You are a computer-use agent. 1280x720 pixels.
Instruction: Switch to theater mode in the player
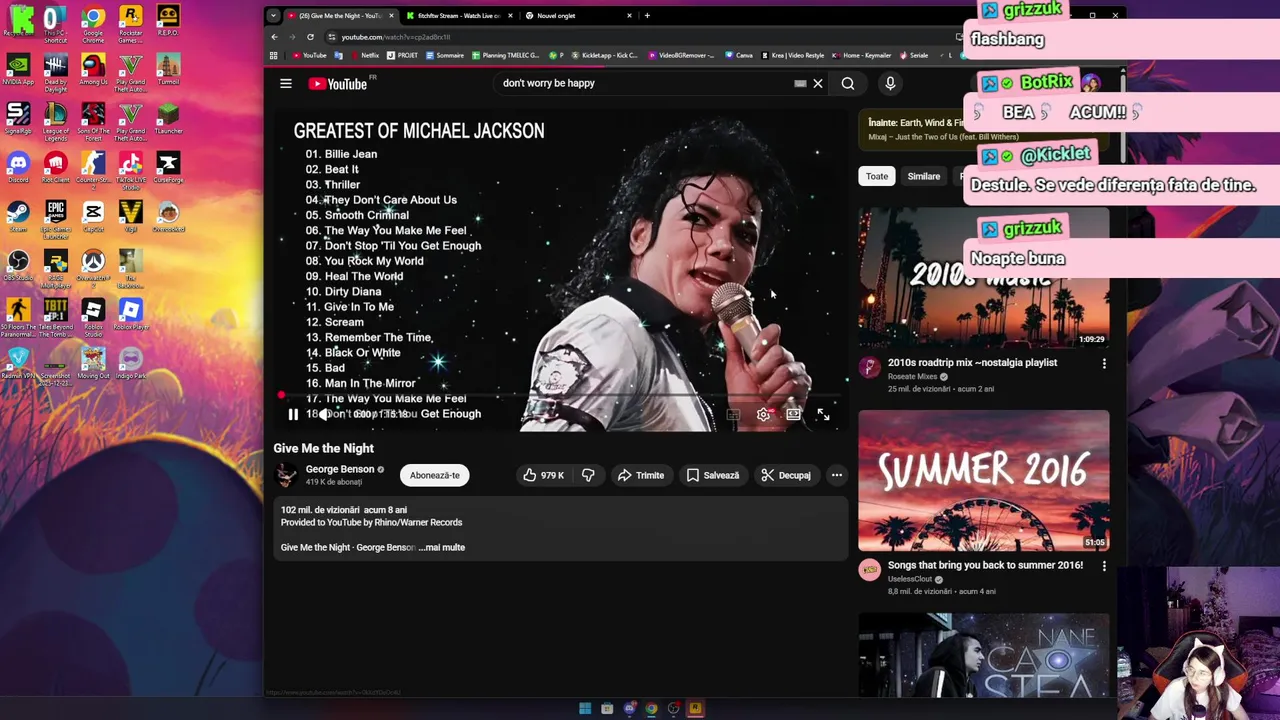click(793, 414)
